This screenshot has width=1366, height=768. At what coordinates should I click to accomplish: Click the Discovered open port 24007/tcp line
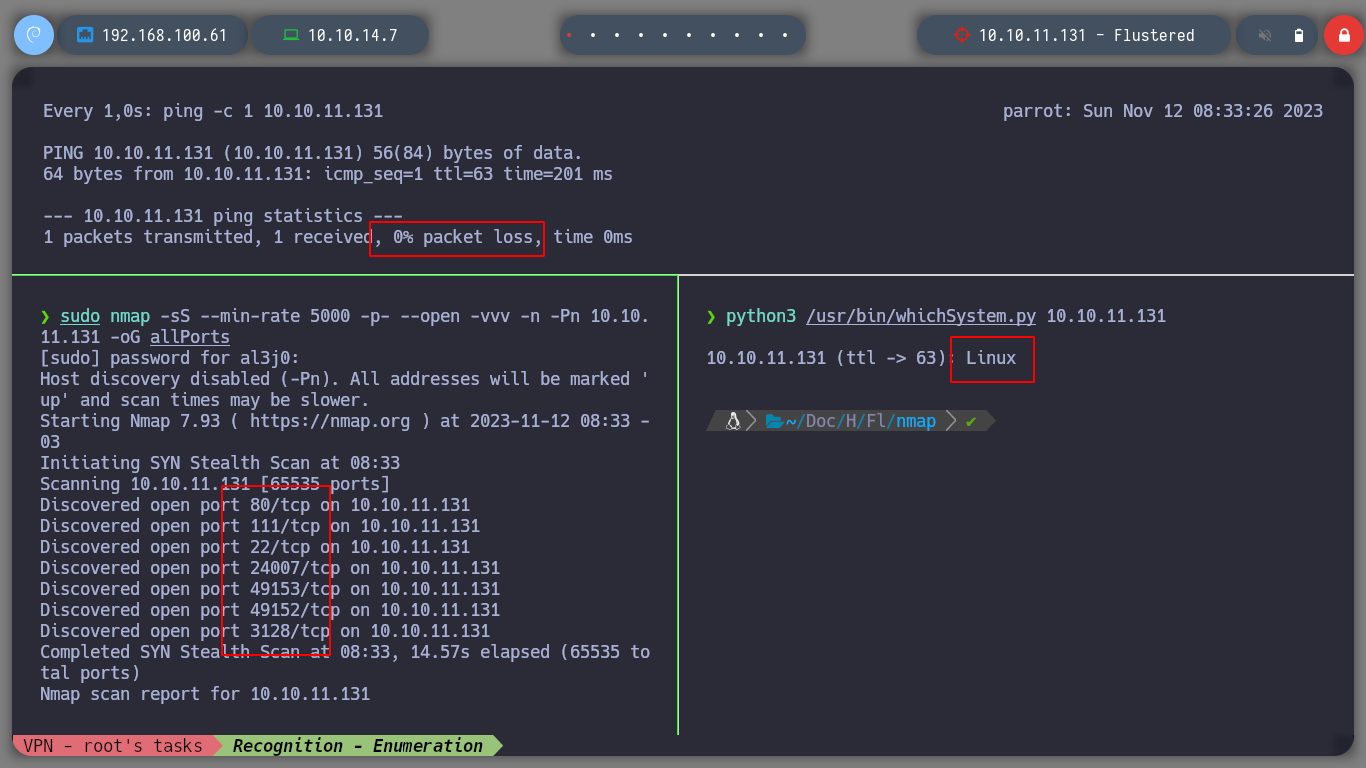click(270, 568)
